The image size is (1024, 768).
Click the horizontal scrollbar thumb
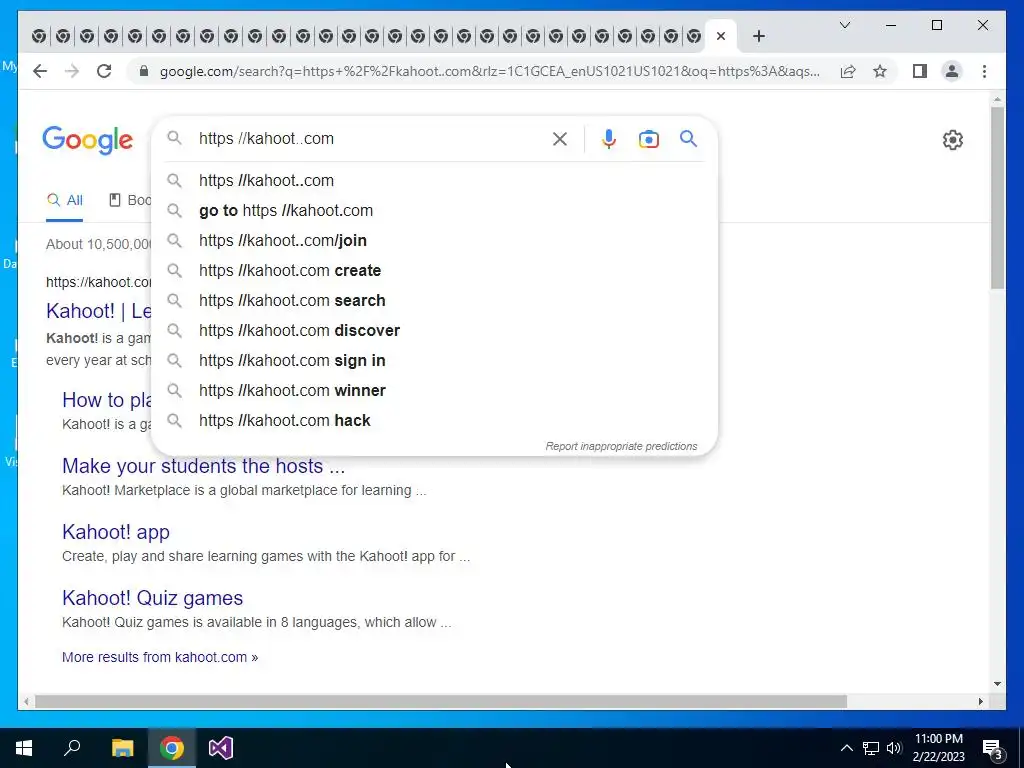pos(441,701)
